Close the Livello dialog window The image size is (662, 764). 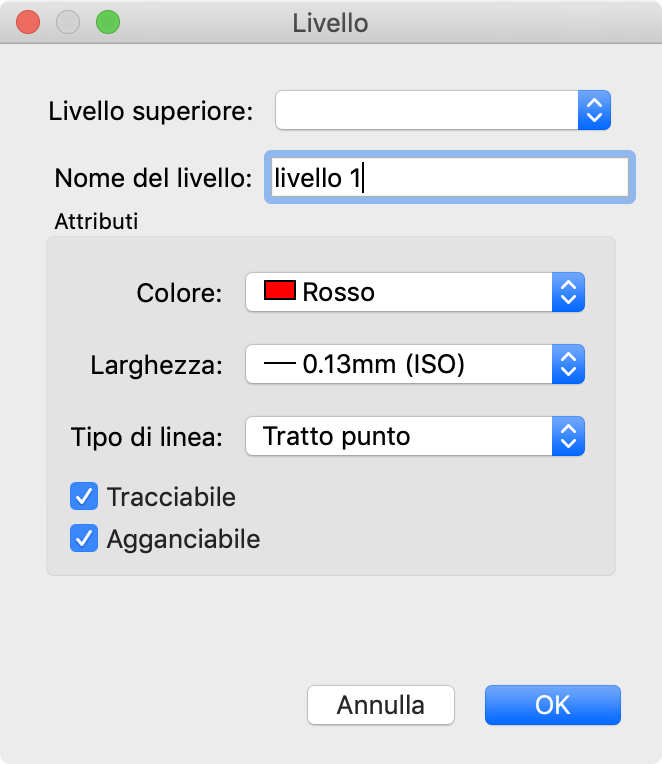[29, 22]
